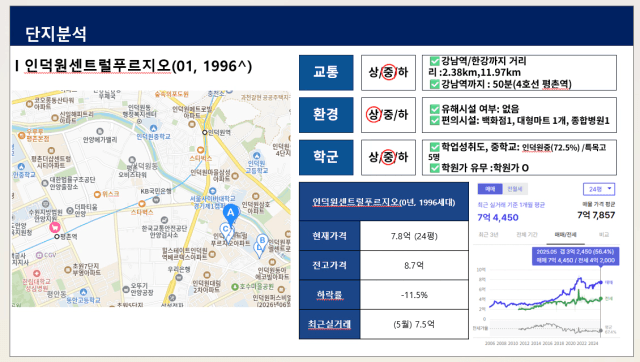The image size is (640, 362).
Task: Click the 인덕원센트럴푸르지오 table header
Action: (384, 202)
